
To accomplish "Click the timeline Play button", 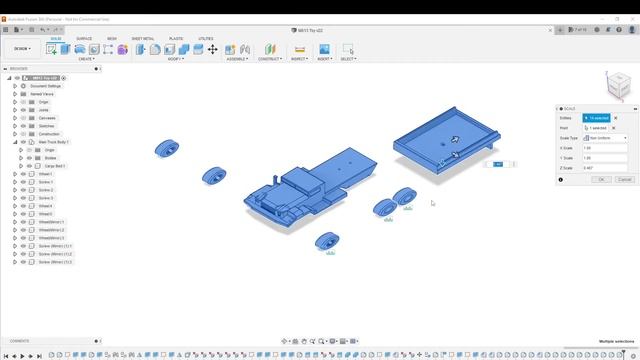I will (22, 356).
